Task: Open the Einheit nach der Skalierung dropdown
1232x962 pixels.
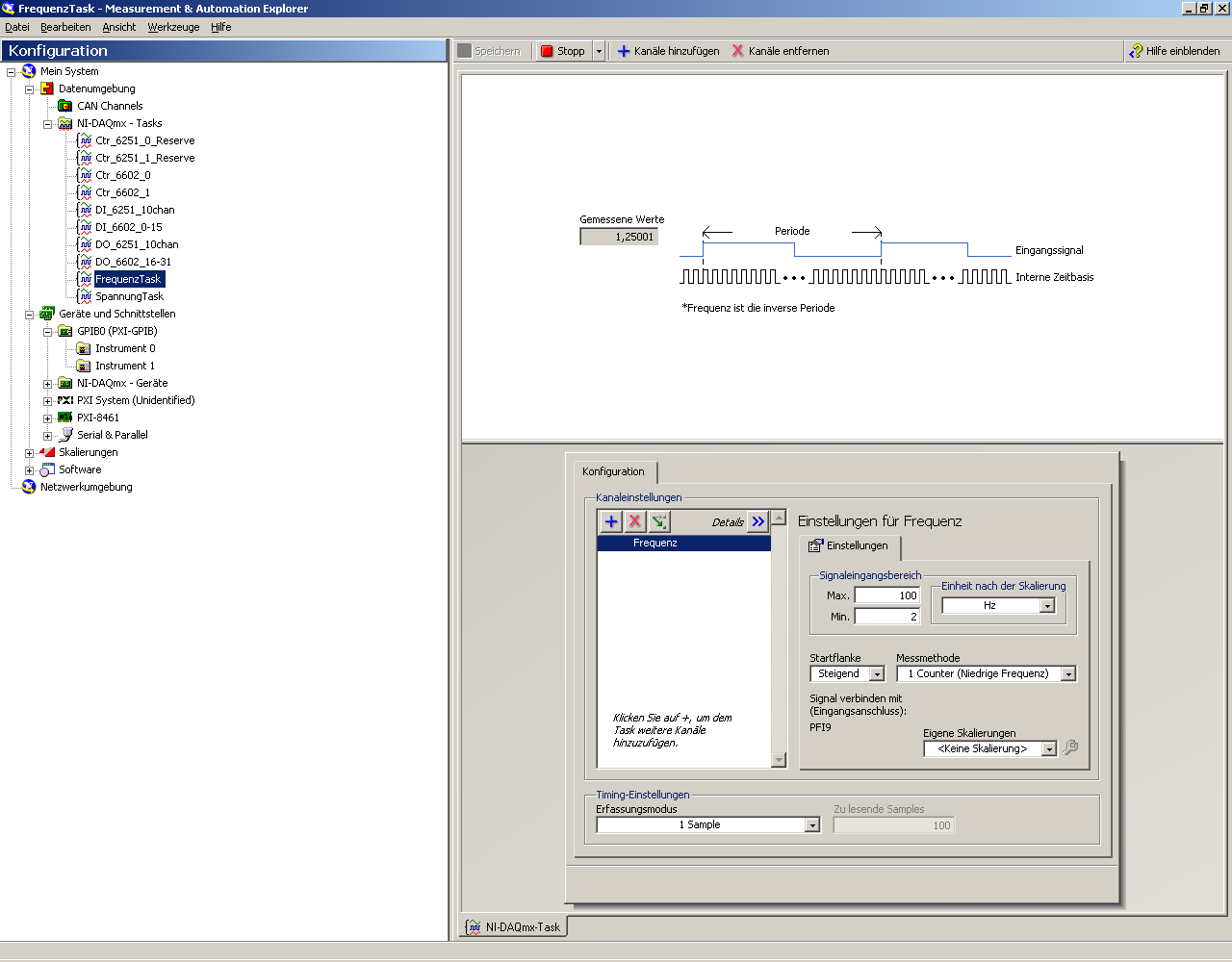Action: [1047, 606]
